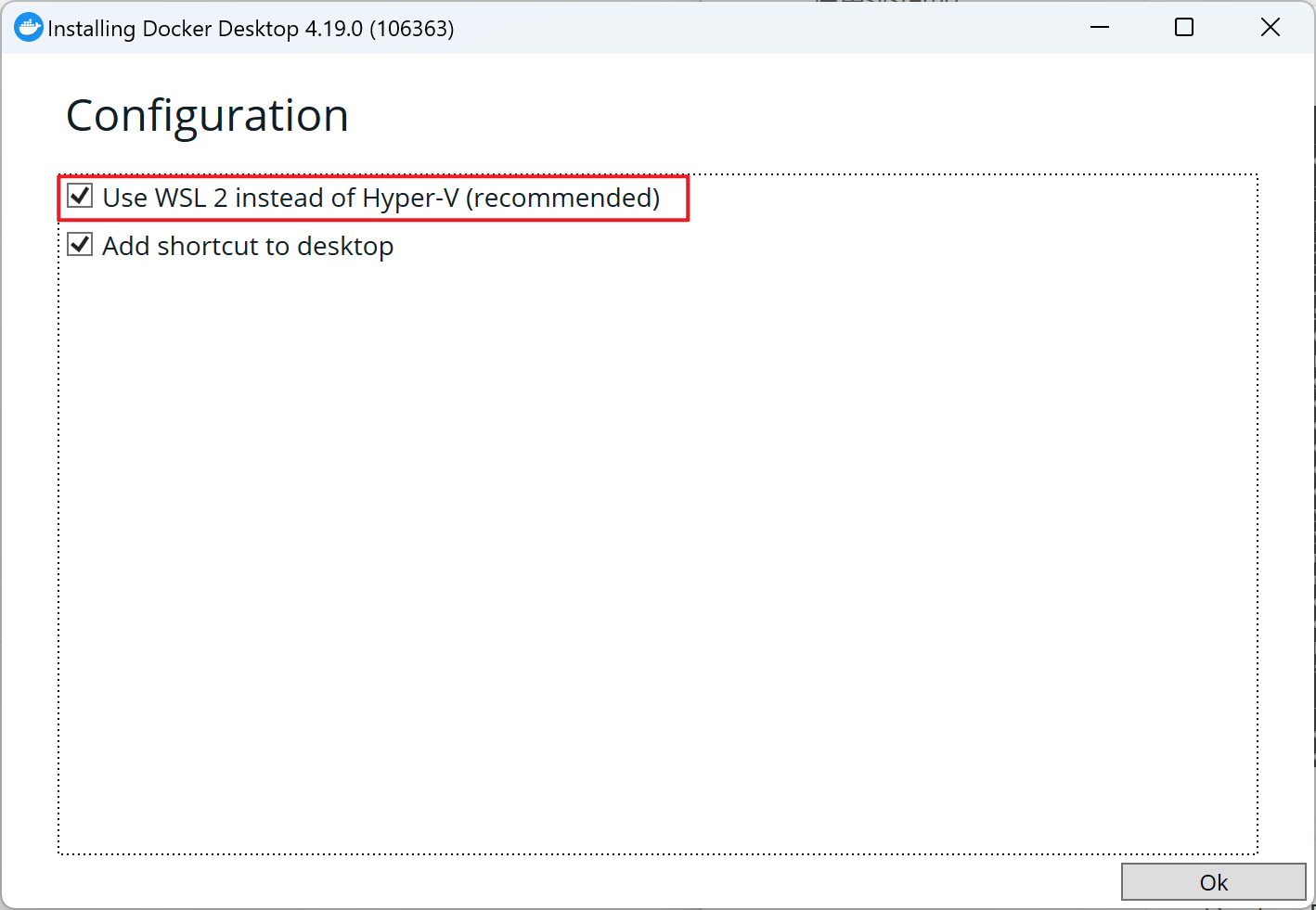Click the checkmark inside the desktop shortcut checkbox

pyautogui.click(x=80, y=244)
